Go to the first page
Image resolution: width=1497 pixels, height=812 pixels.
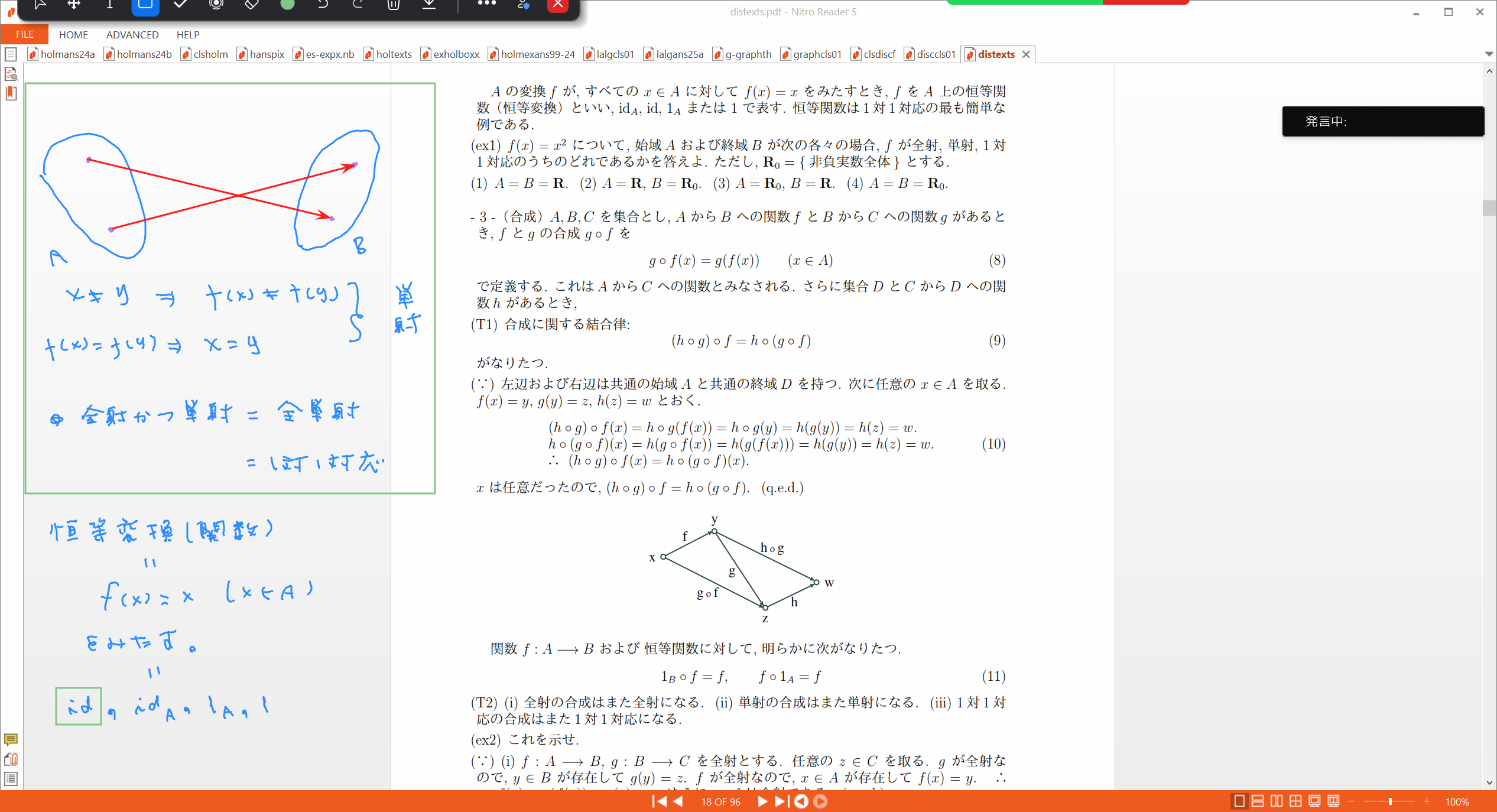(x=659, y=801)
